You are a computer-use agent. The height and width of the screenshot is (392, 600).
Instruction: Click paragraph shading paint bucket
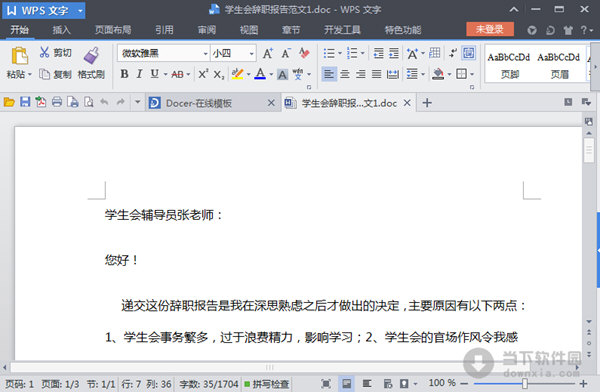[x=438, y=74]
